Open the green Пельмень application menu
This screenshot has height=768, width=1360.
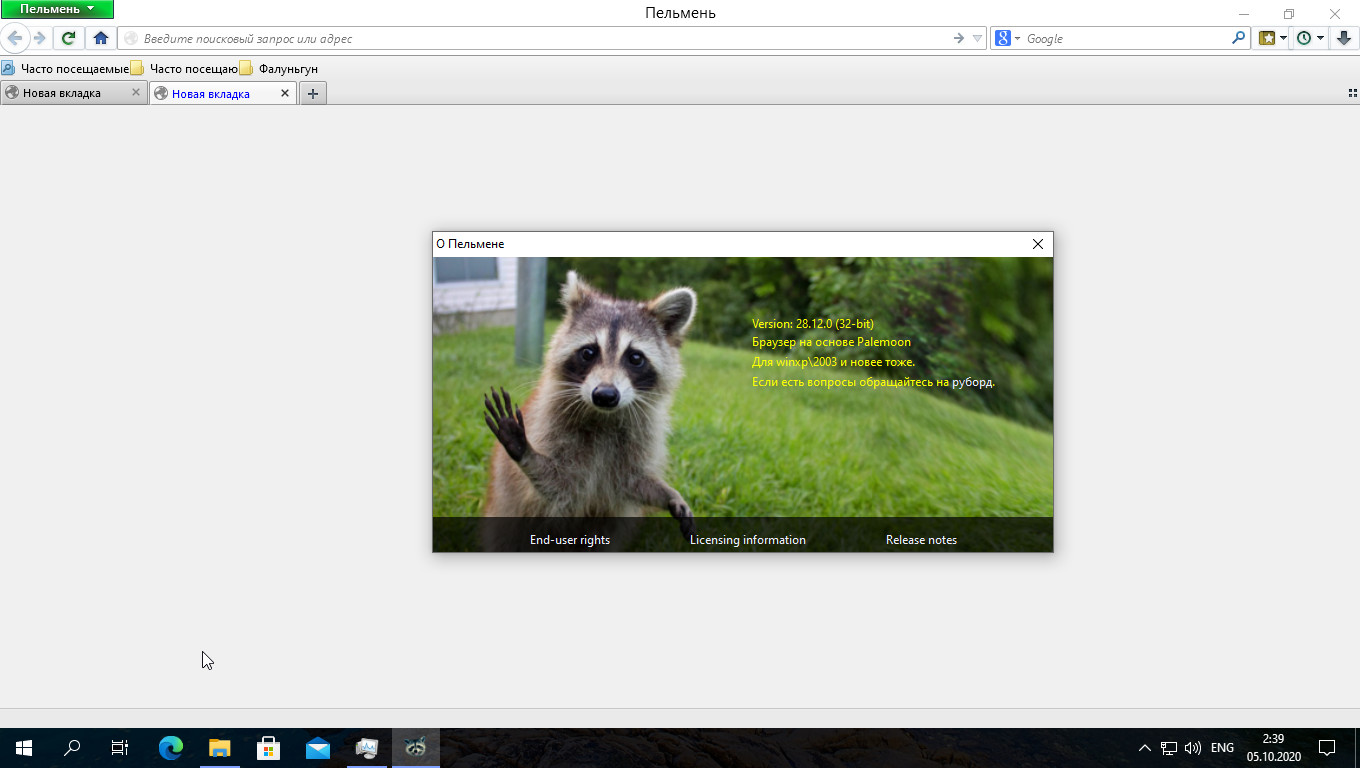(x=57, y=9)
